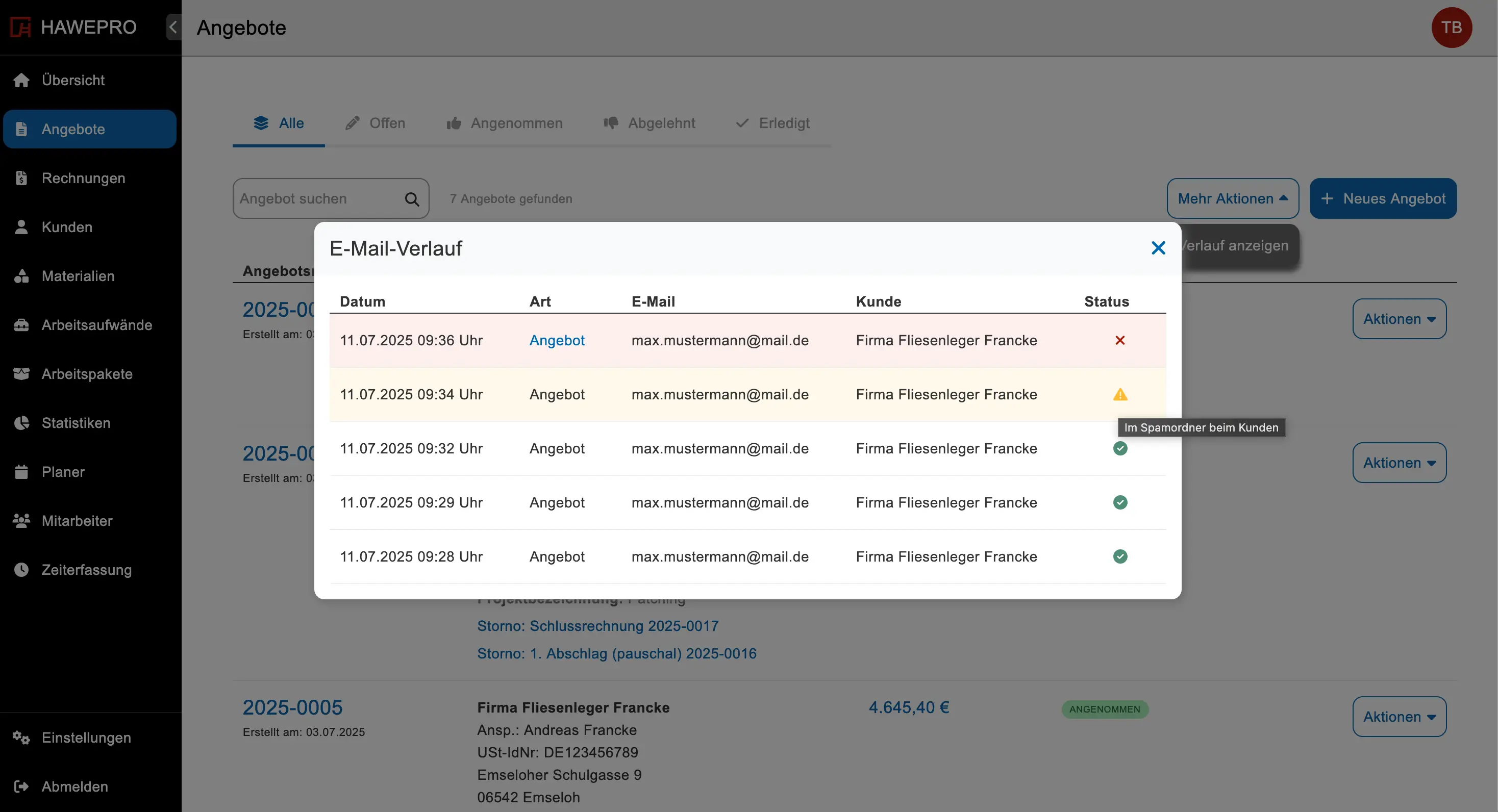Click the Rechnungen invoice icon
The height and width of the screenshot is (812, 1498).
tap(21, 178)
